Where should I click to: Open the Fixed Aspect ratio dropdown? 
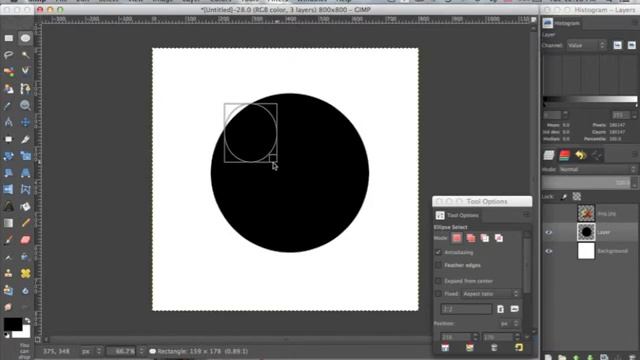(x=491, y=294)
